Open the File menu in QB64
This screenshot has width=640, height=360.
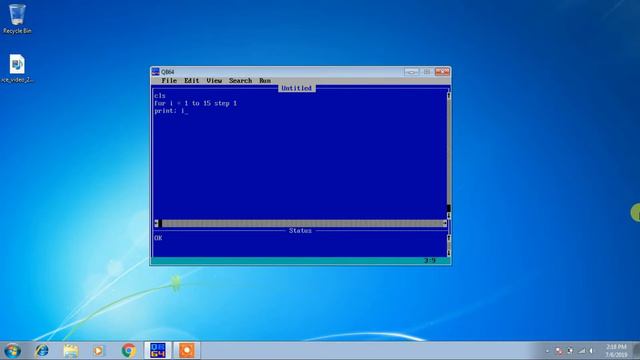click(169, 81)
